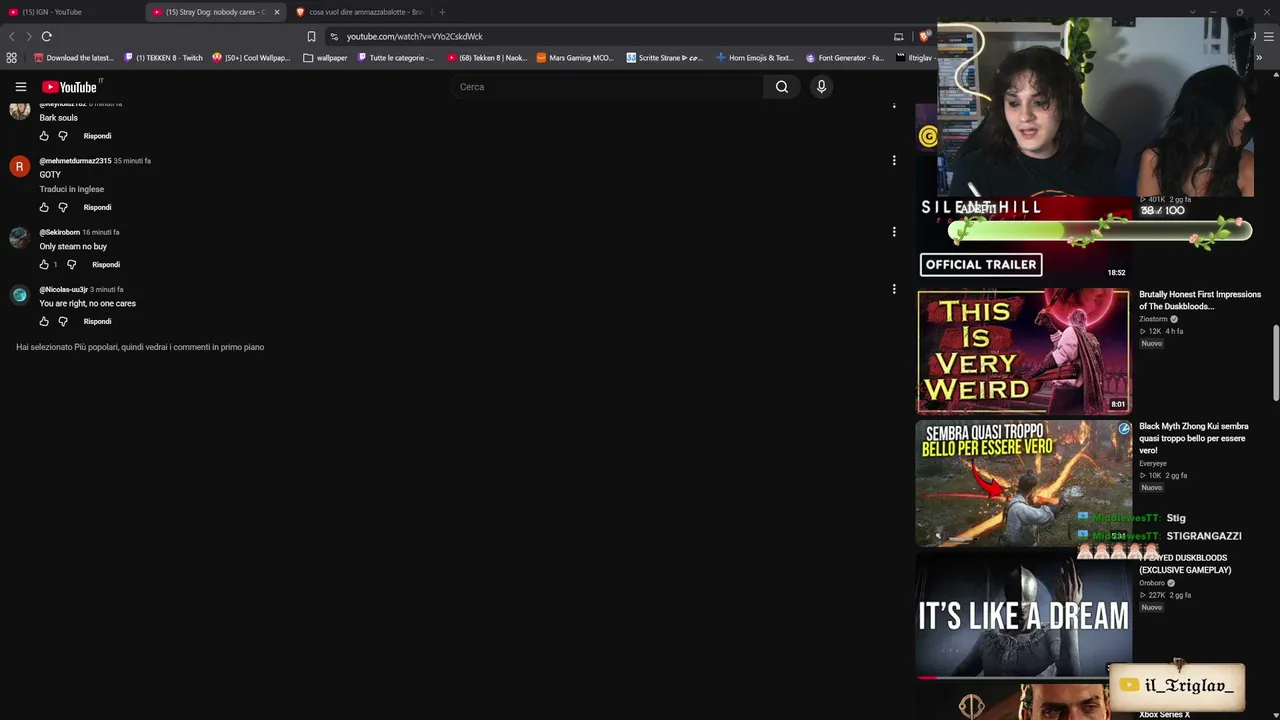Switch to the "cosa vuol dire ammazzabalotte" tab

click(359, 12)
